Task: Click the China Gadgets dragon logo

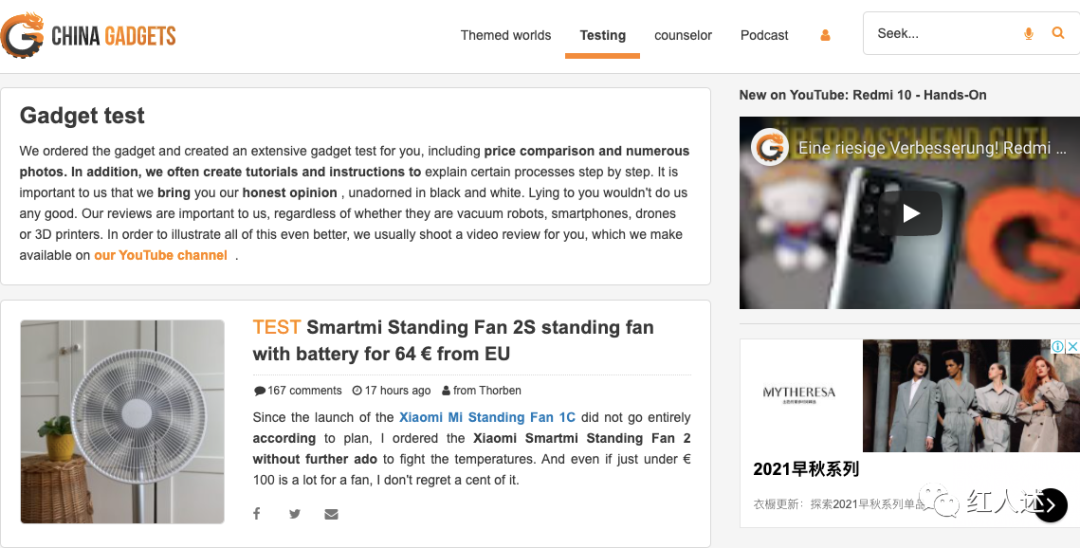Action: tap(23, 34)
